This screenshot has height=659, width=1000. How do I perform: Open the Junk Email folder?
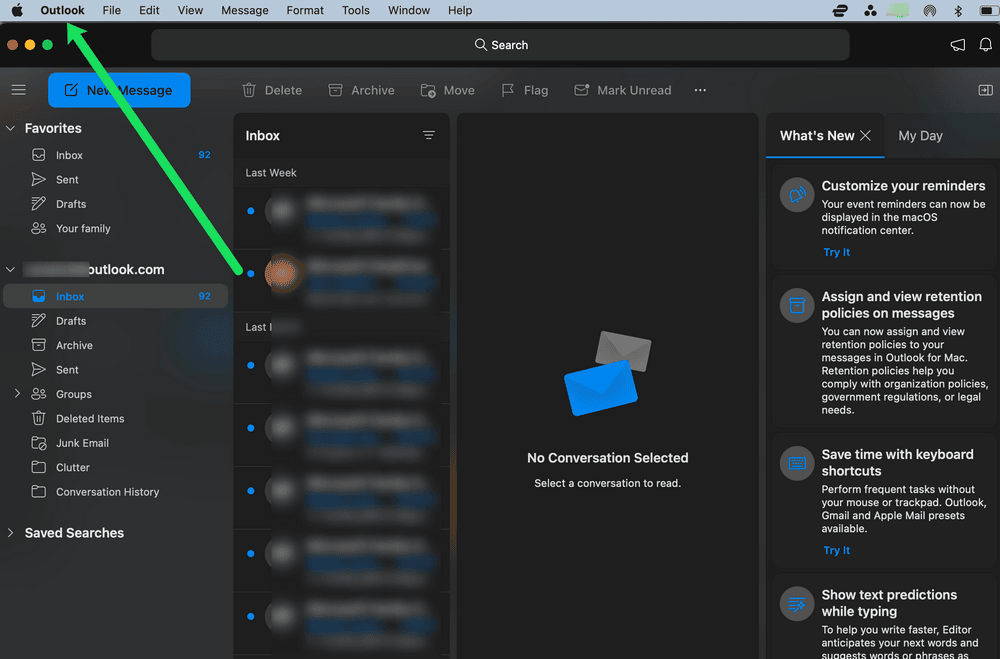click(82, 443)
